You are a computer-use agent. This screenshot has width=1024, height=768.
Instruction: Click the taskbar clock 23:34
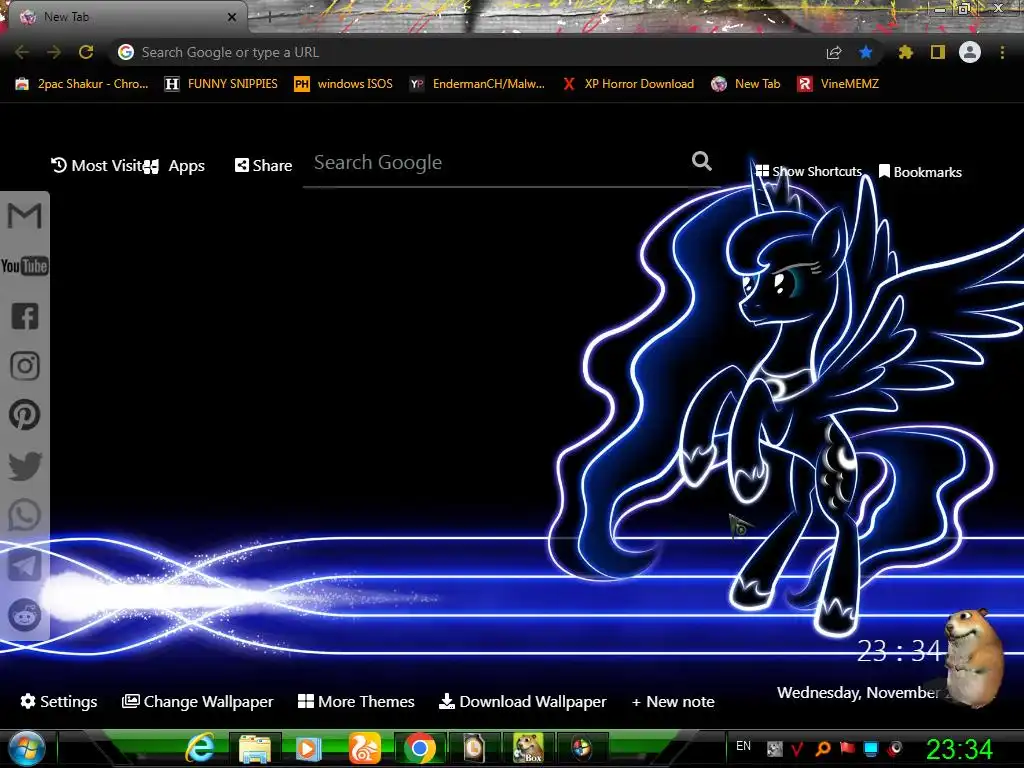click(959, 750)
